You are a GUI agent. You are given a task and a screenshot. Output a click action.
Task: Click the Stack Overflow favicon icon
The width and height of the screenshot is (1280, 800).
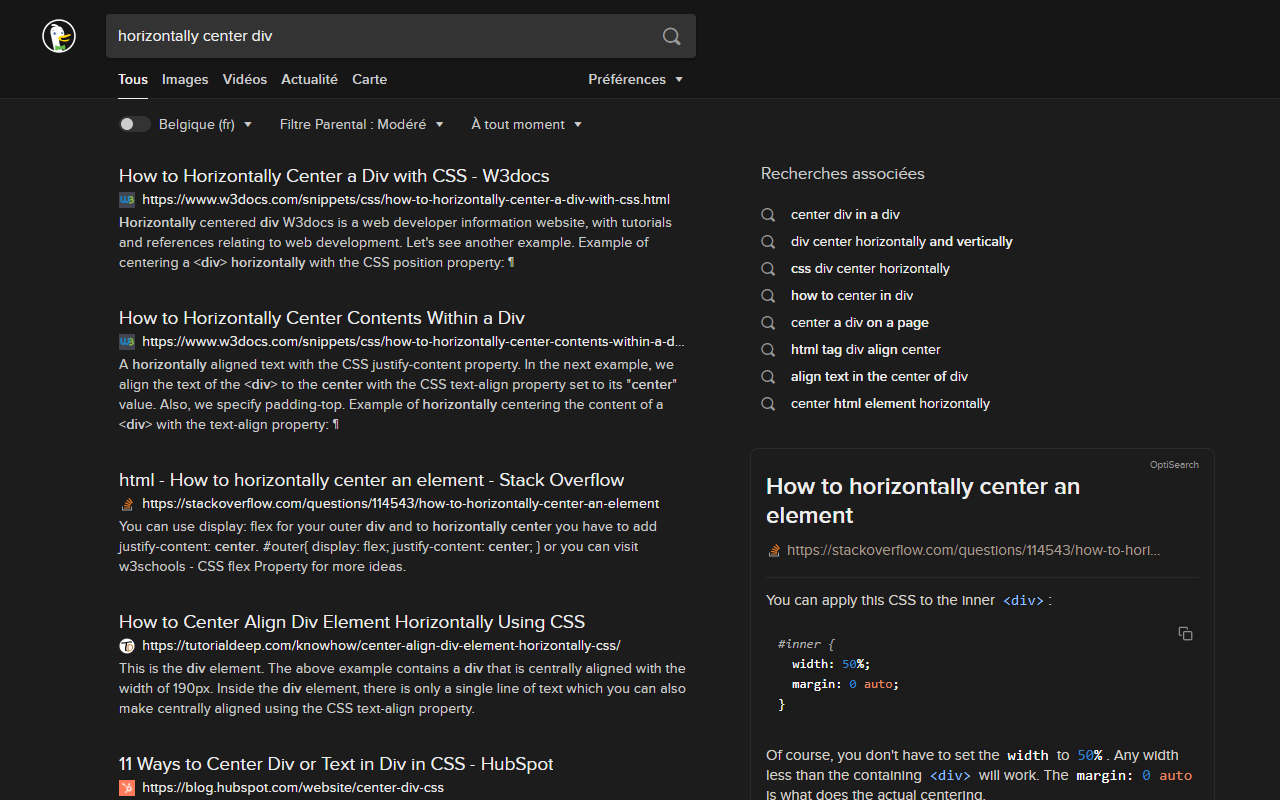pos(127,504)
